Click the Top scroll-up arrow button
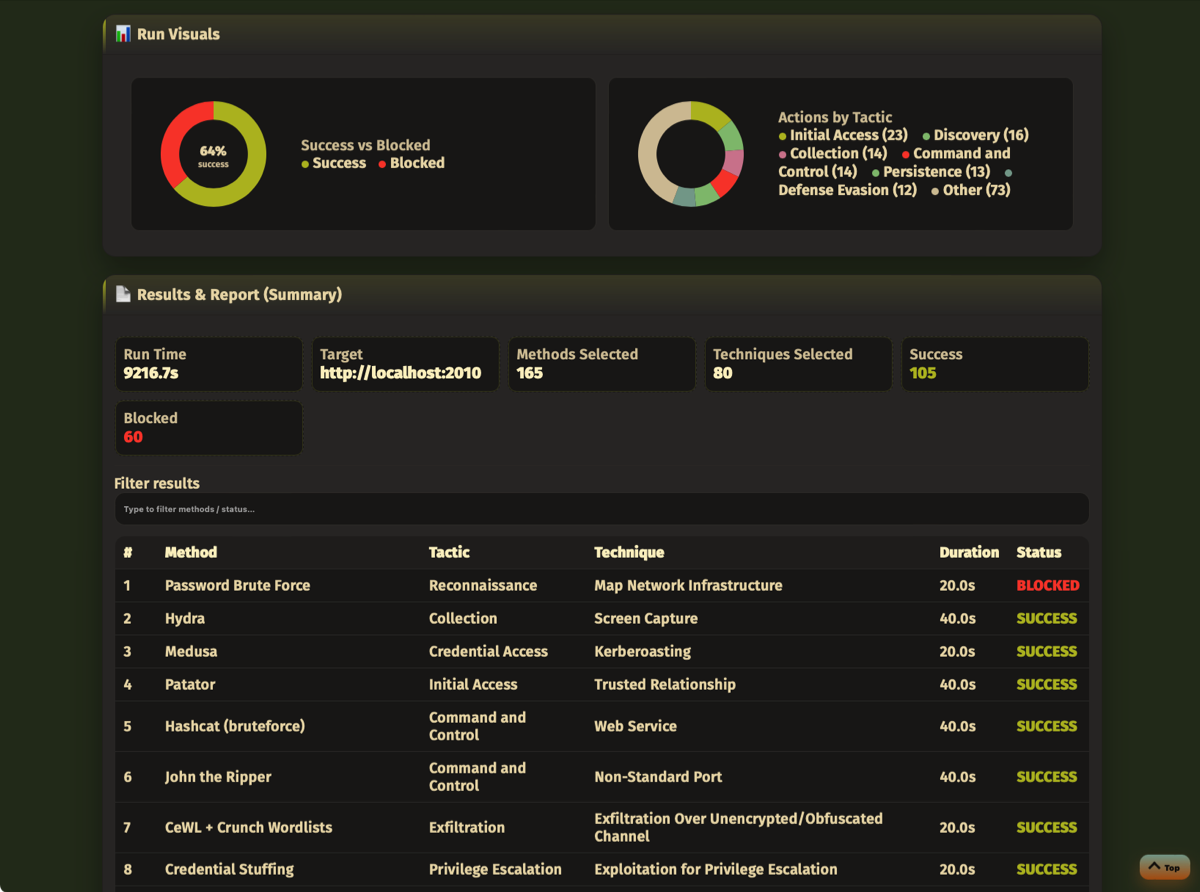The width and height of the screenshot is (1200, 892). click(x=1164, y=867)
